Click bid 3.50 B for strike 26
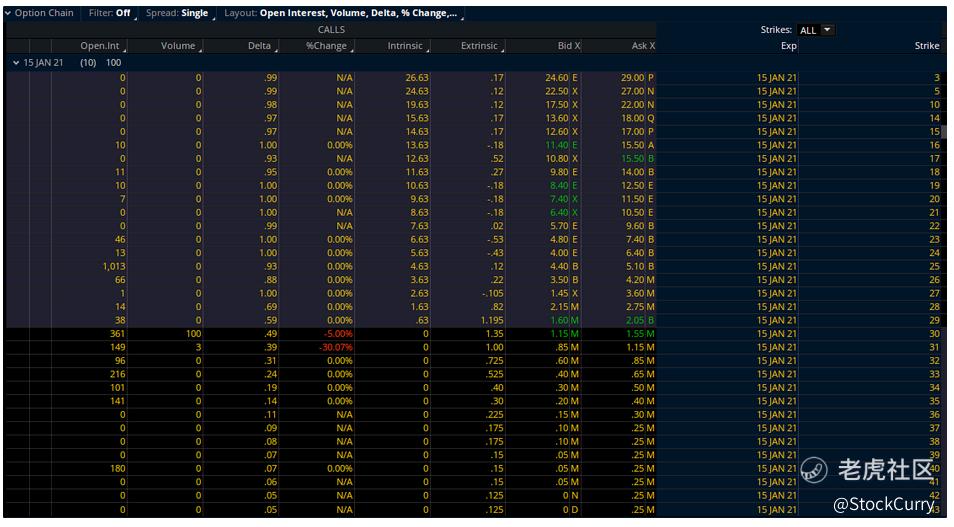 (x=564, y=279)
